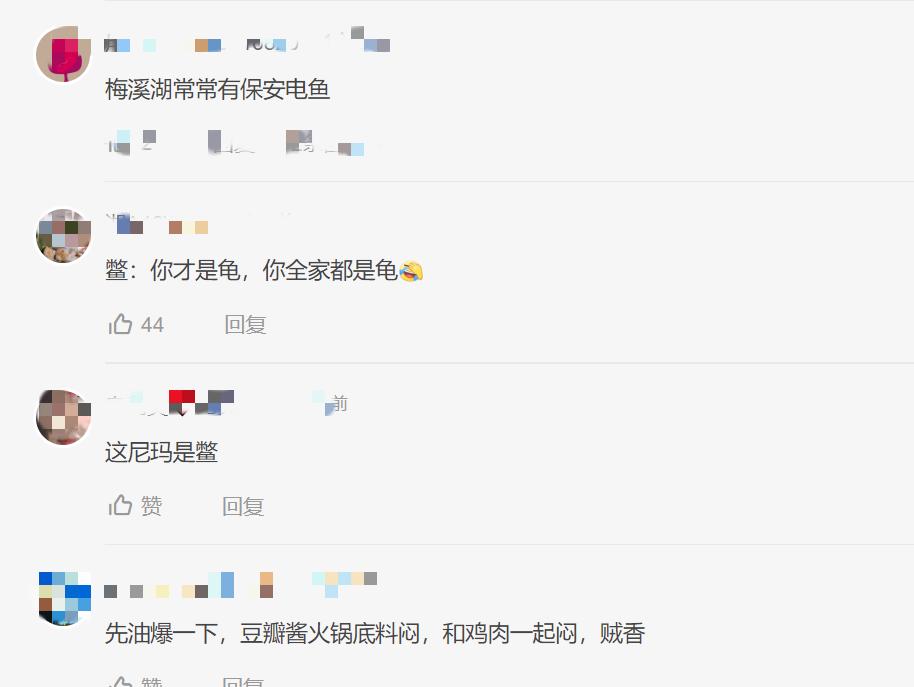The height and width of the screenshot is (687, 914).
Task: Reply to the 豆瓣酱火锅底料焖 comment
Action: tap(243, 682)
